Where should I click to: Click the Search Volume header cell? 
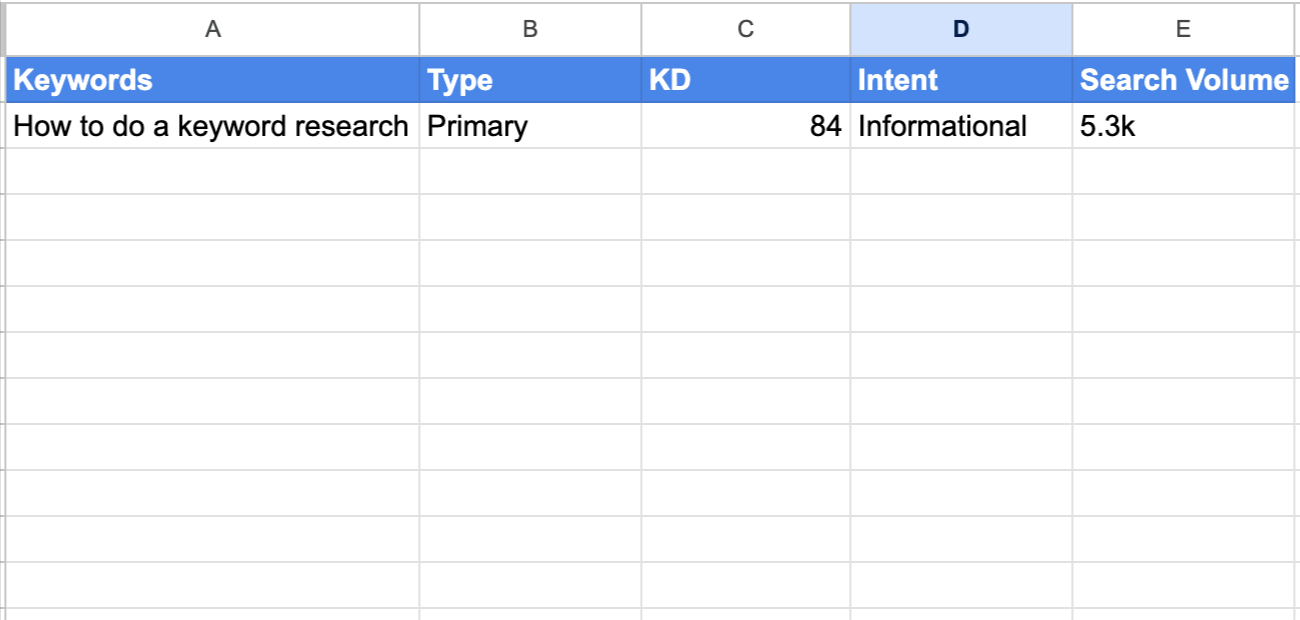(x=1184, y=80)
